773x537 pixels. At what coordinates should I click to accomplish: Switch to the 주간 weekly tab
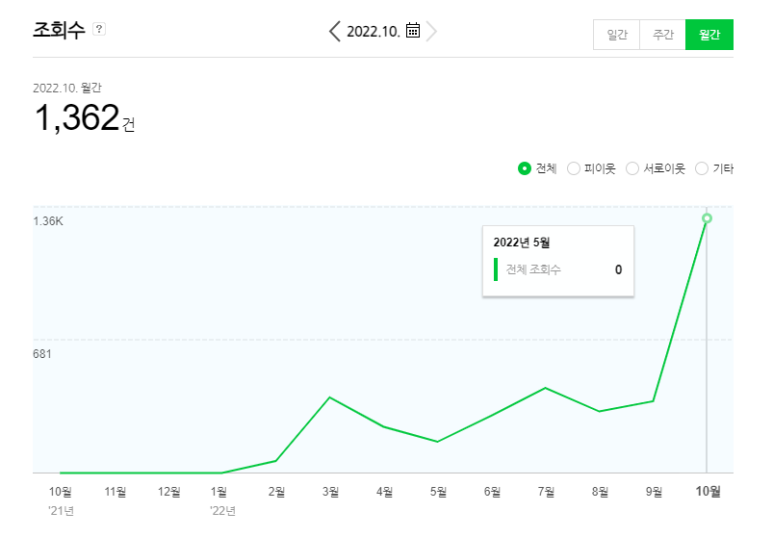click(x=663, y=35)
